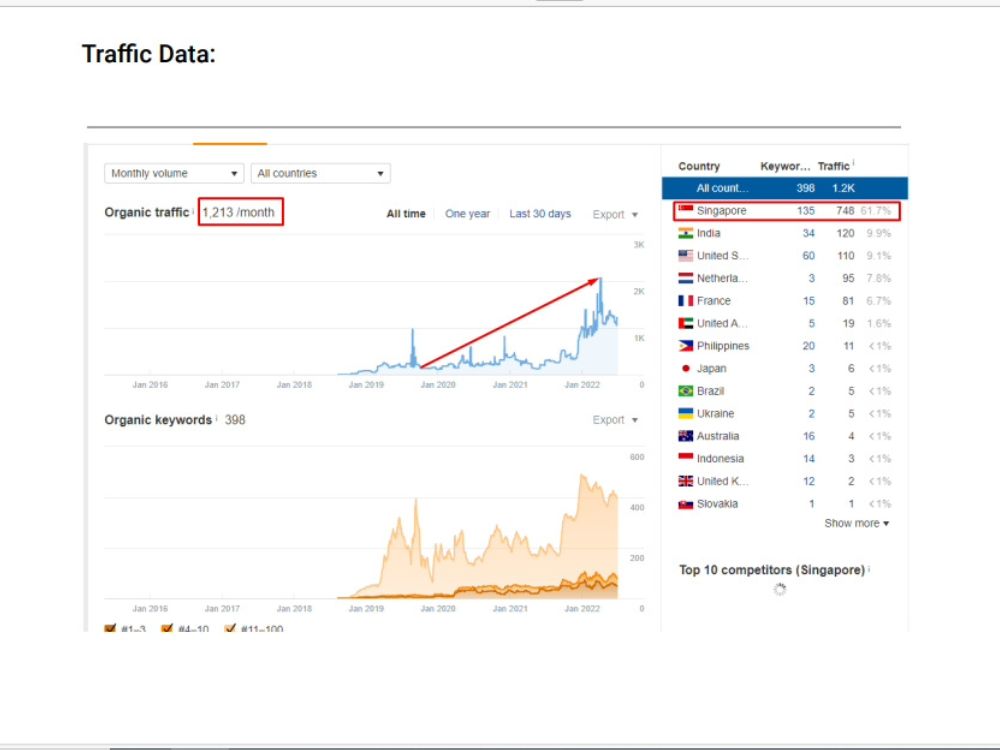Image resolution: width=1000 pixels, height=750 pixels.
Task: Click the Netherlands flag icon
Action: [x=686, y=278]
